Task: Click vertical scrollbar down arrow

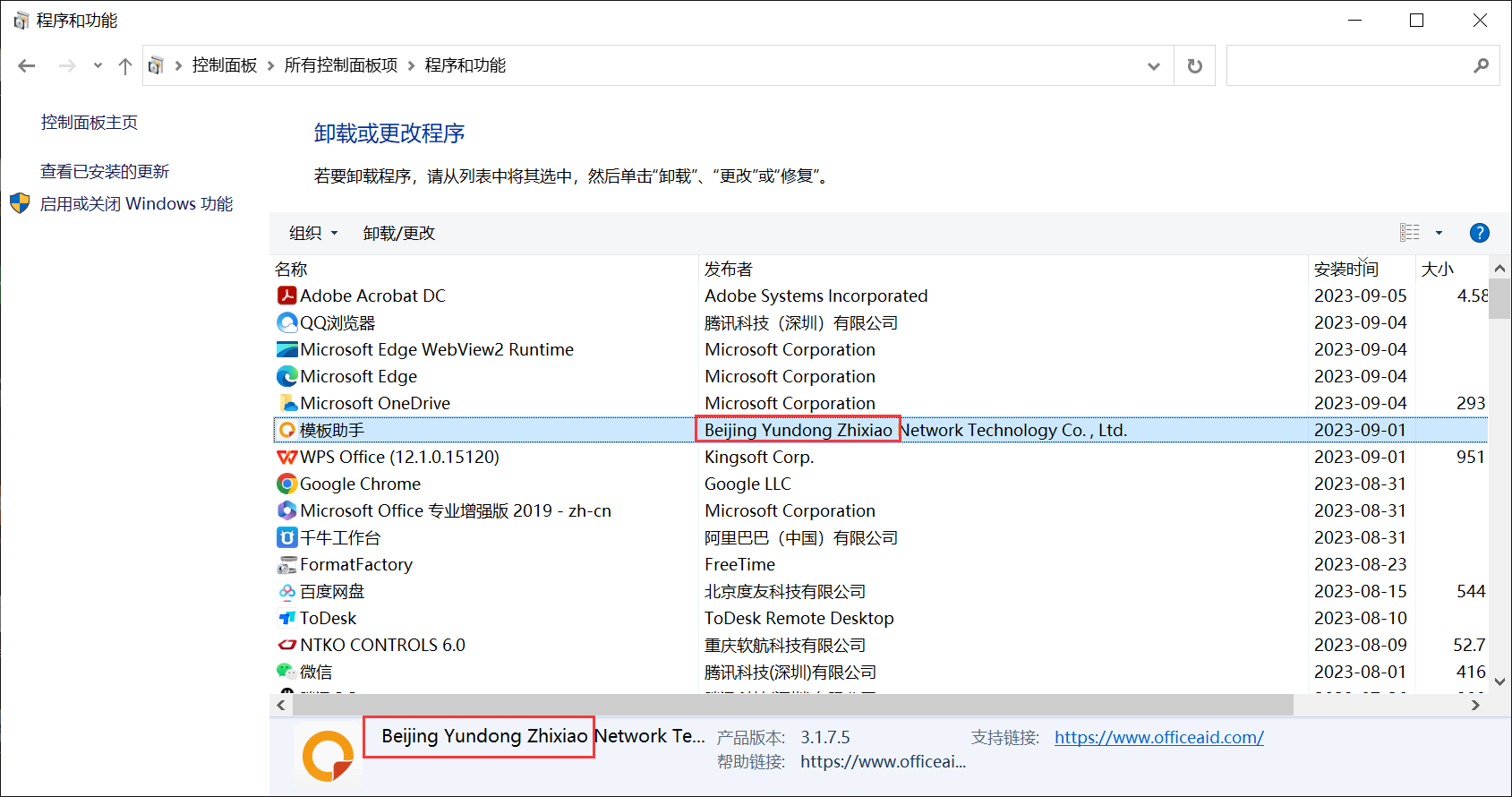Action: [x=1499, y=681]
